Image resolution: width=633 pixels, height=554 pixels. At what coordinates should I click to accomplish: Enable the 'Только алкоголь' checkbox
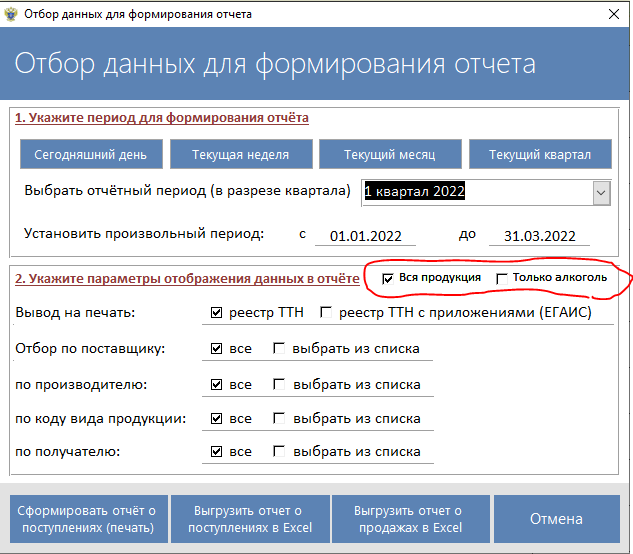(502, 278)
